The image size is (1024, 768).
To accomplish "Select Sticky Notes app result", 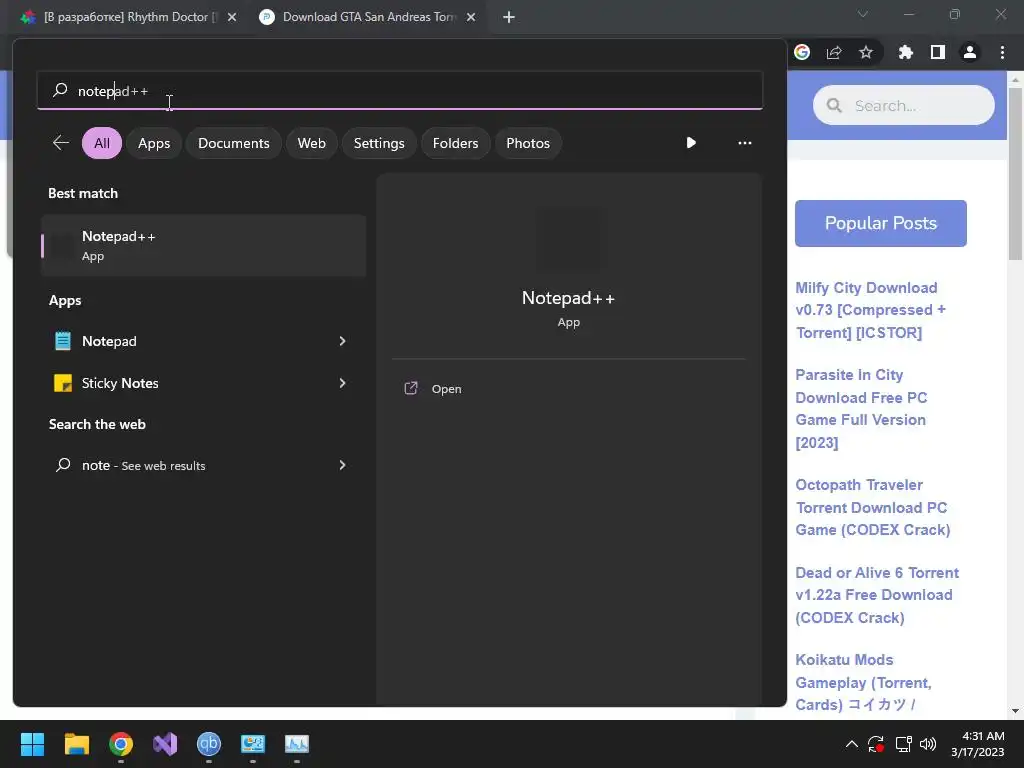I will coord(204,383).
